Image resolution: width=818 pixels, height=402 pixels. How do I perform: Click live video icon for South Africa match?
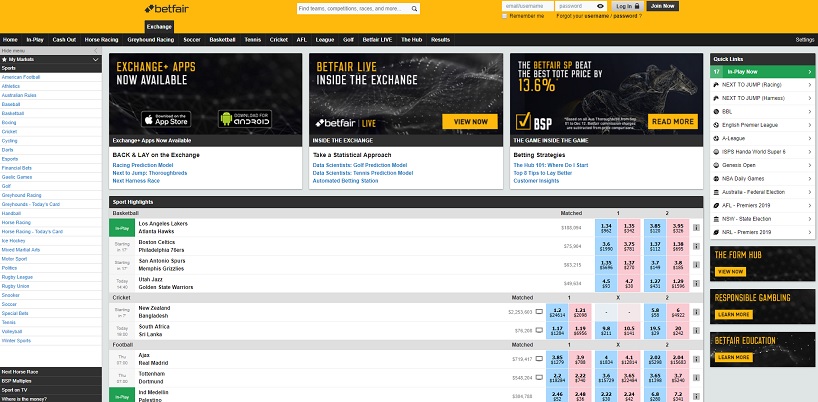[539, 331]
